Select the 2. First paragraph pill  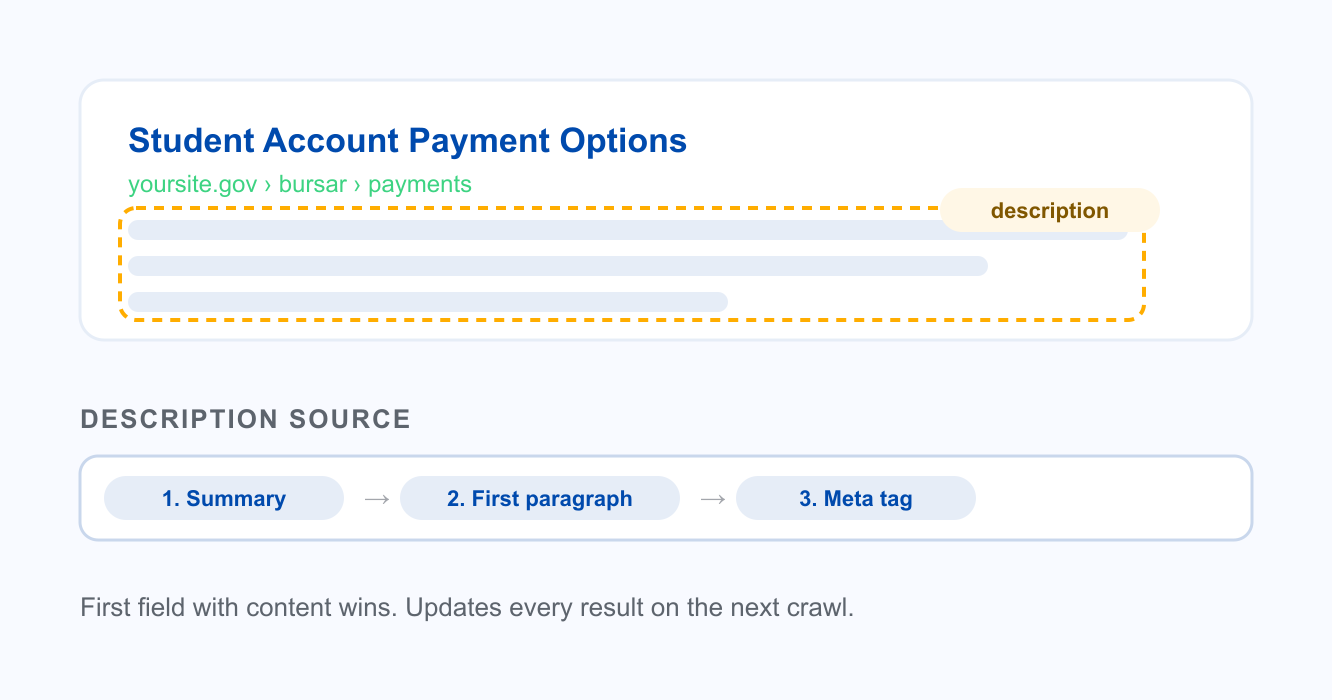click(540, 498)
